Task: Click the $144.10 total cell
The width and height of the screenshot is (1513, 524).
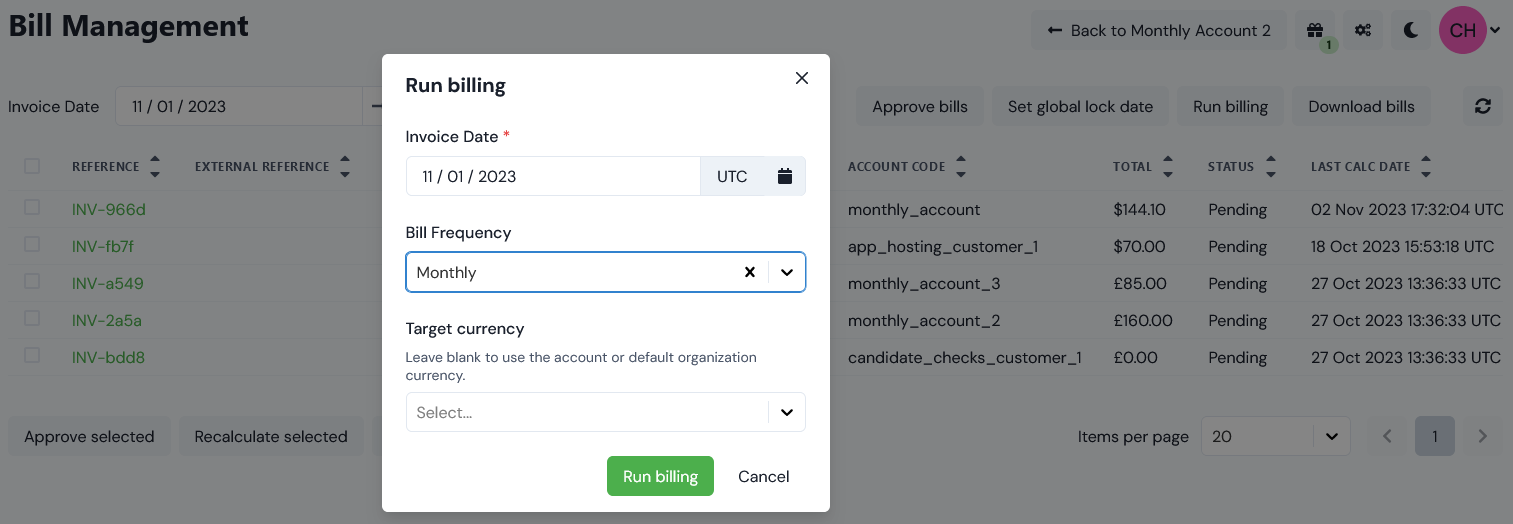Action: pyautogui.click(x=1139, y=210)
